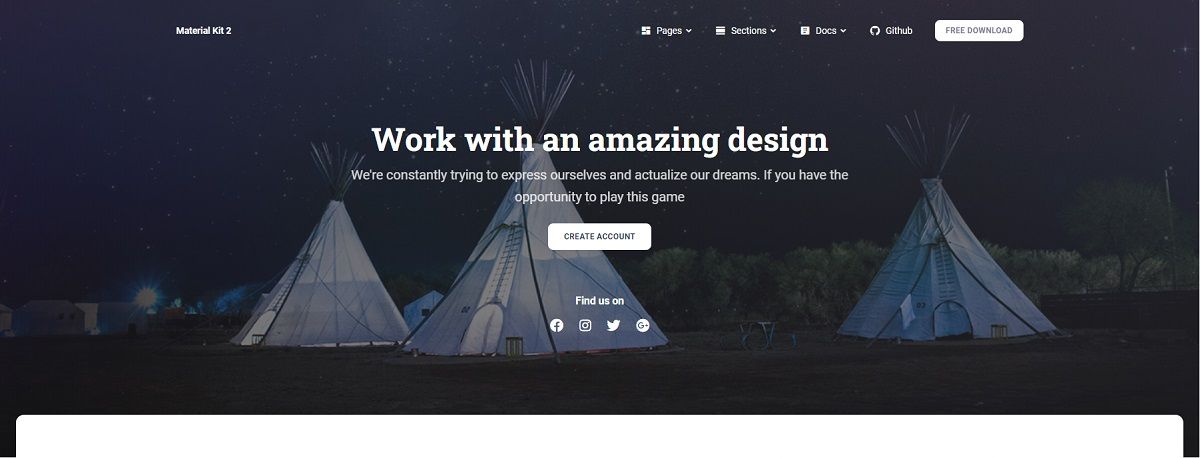This screenshot has height=458, width=1200.
Task: Expand the Docs dropdown chevron
Action: [843, 31]
